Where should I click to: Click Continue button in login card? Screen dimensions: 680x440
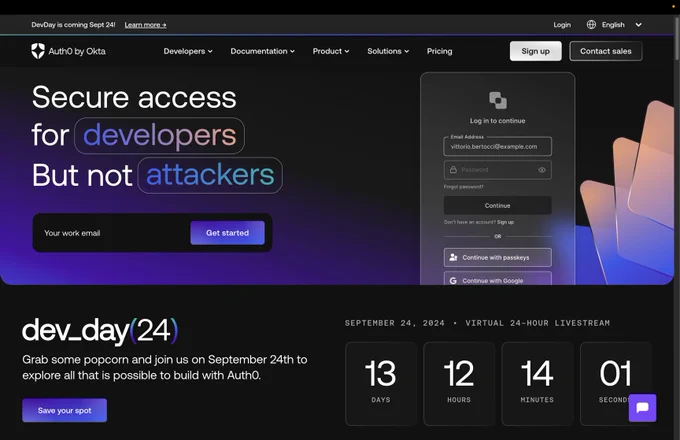coord(497,205)
